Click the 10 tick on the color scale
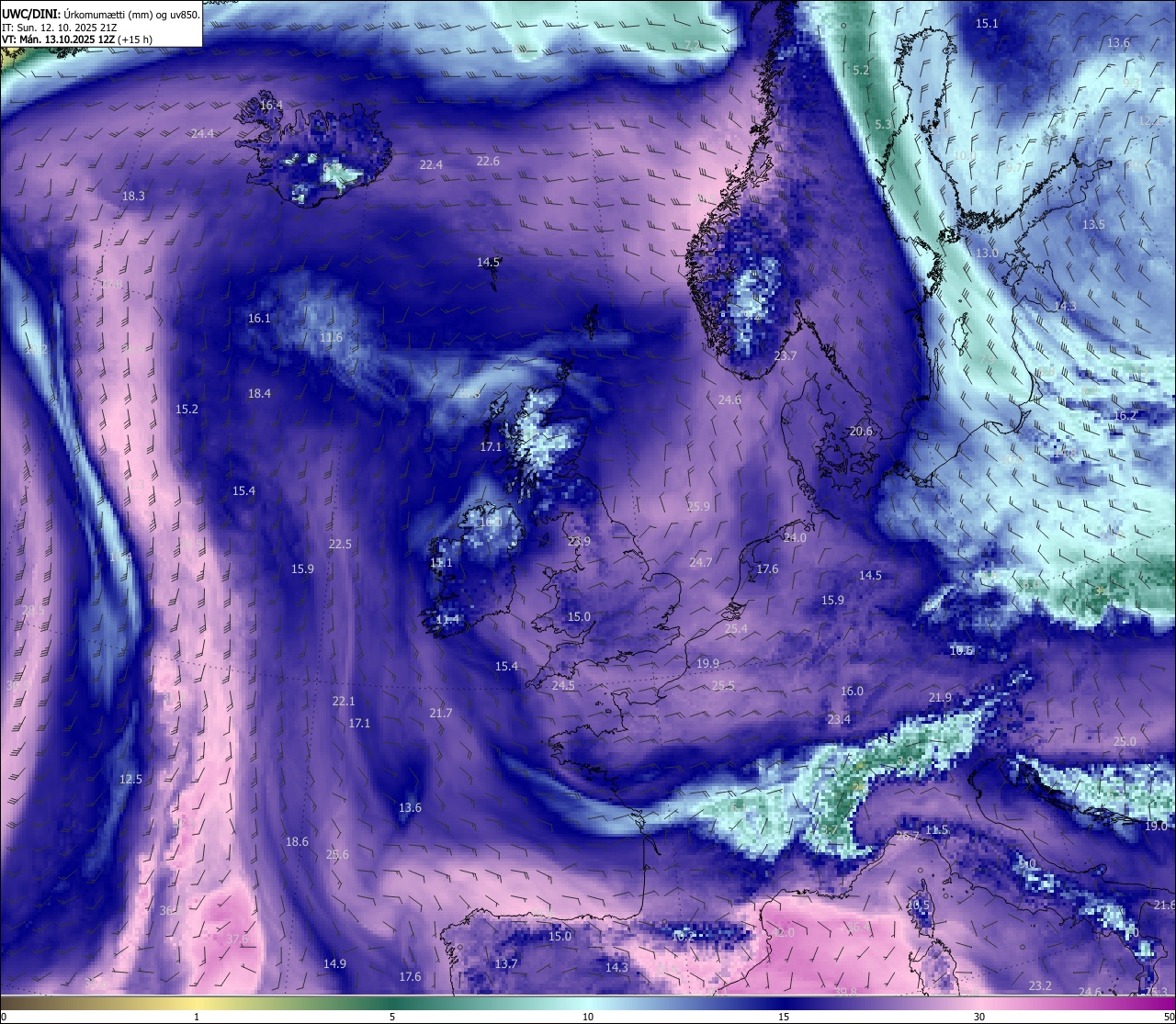This screenshot has width=1176, height=1024. coord(588,1017)
